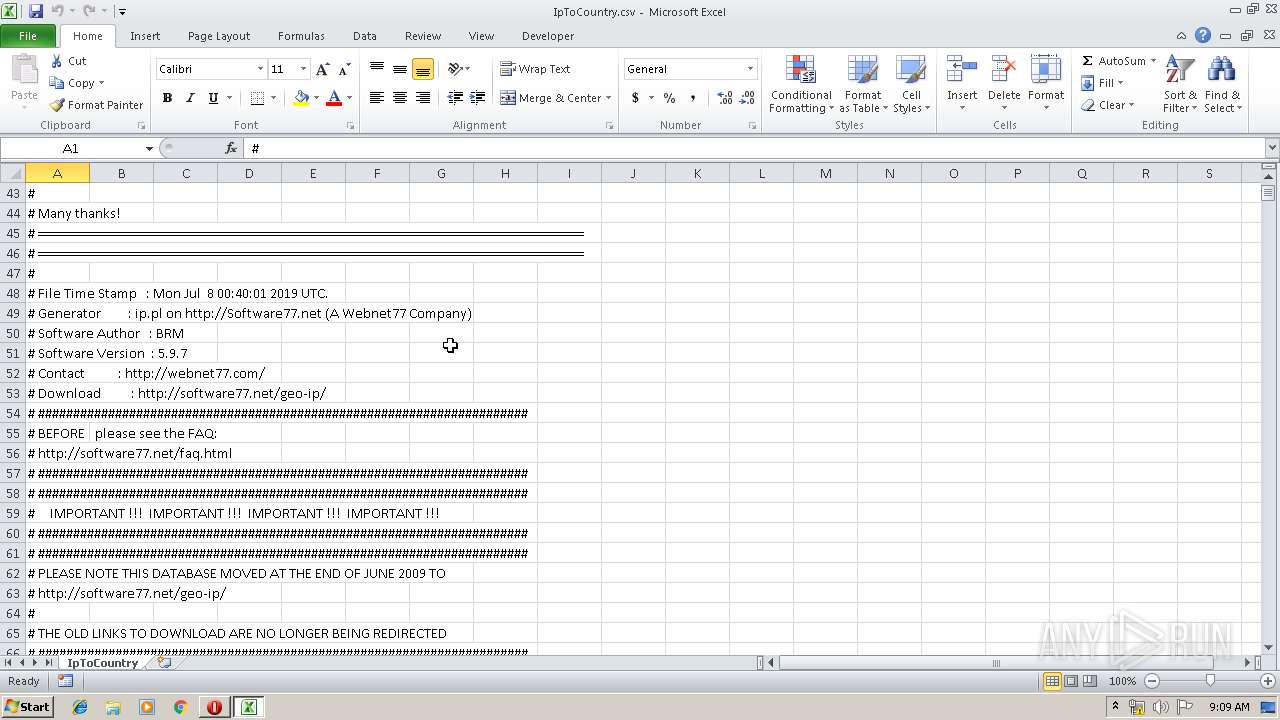Click the Cut scissors icon
Viewport: 1280px width, 720px height.
57,61
